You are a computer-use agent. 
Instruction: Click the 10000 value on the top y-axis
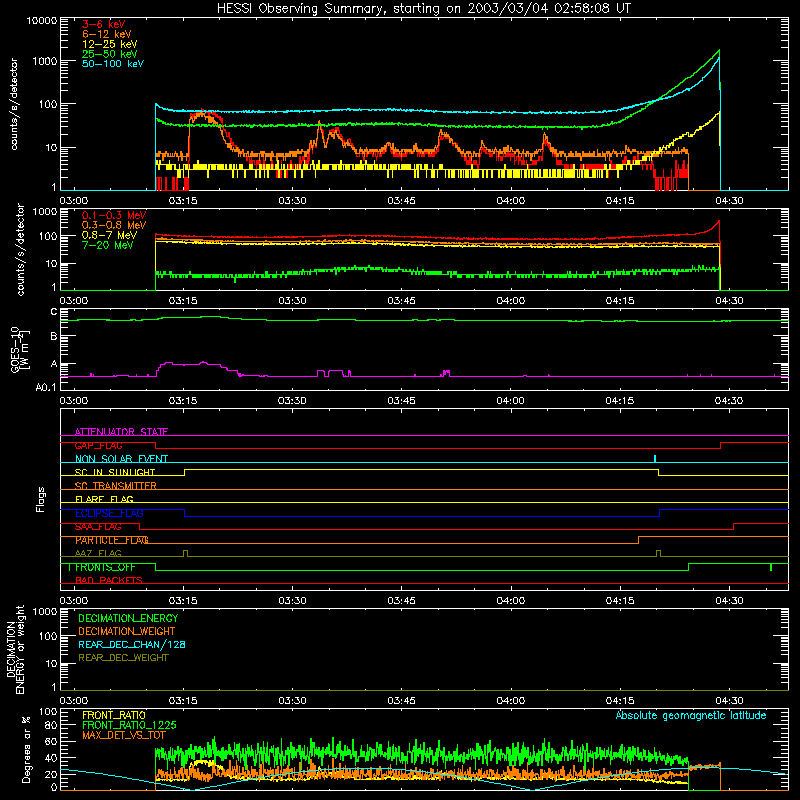(x=42, y=20)
